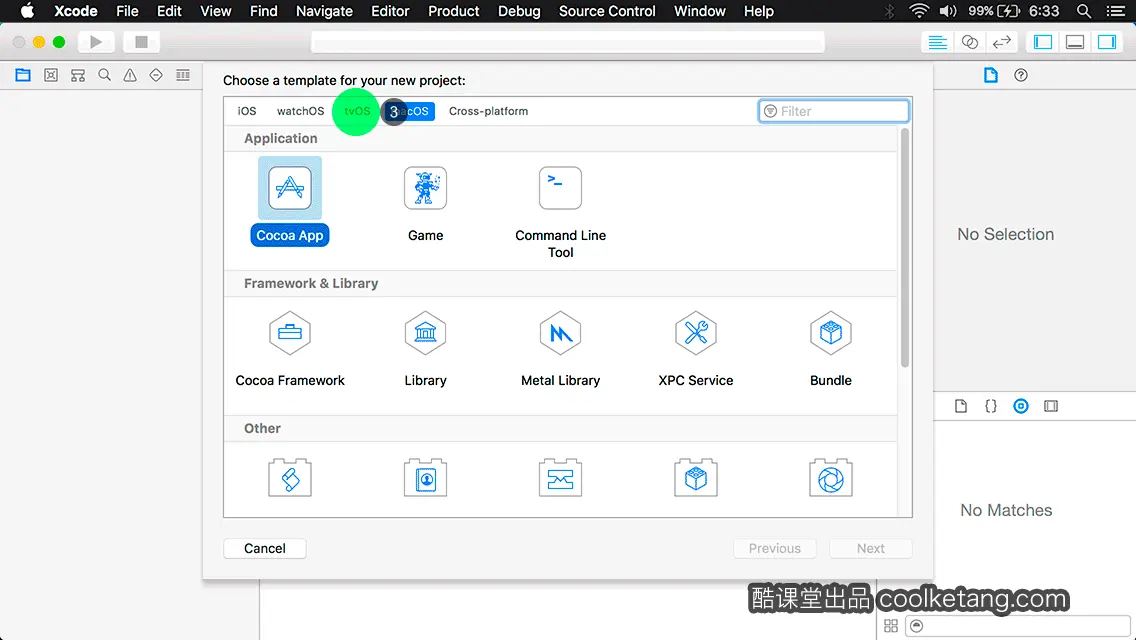
Task: Select the Game template icon
Action: tap(425, 188)
